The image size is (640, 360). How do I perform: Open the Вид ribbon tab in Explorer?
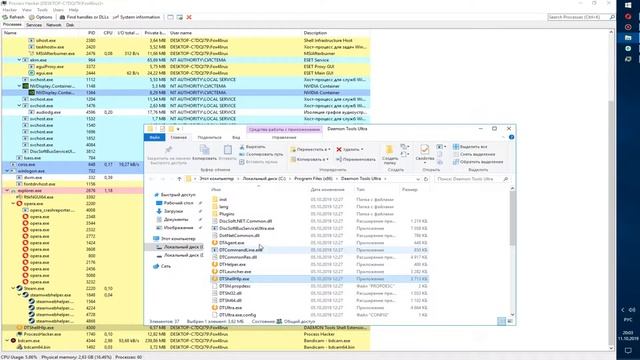click(236, 138)
